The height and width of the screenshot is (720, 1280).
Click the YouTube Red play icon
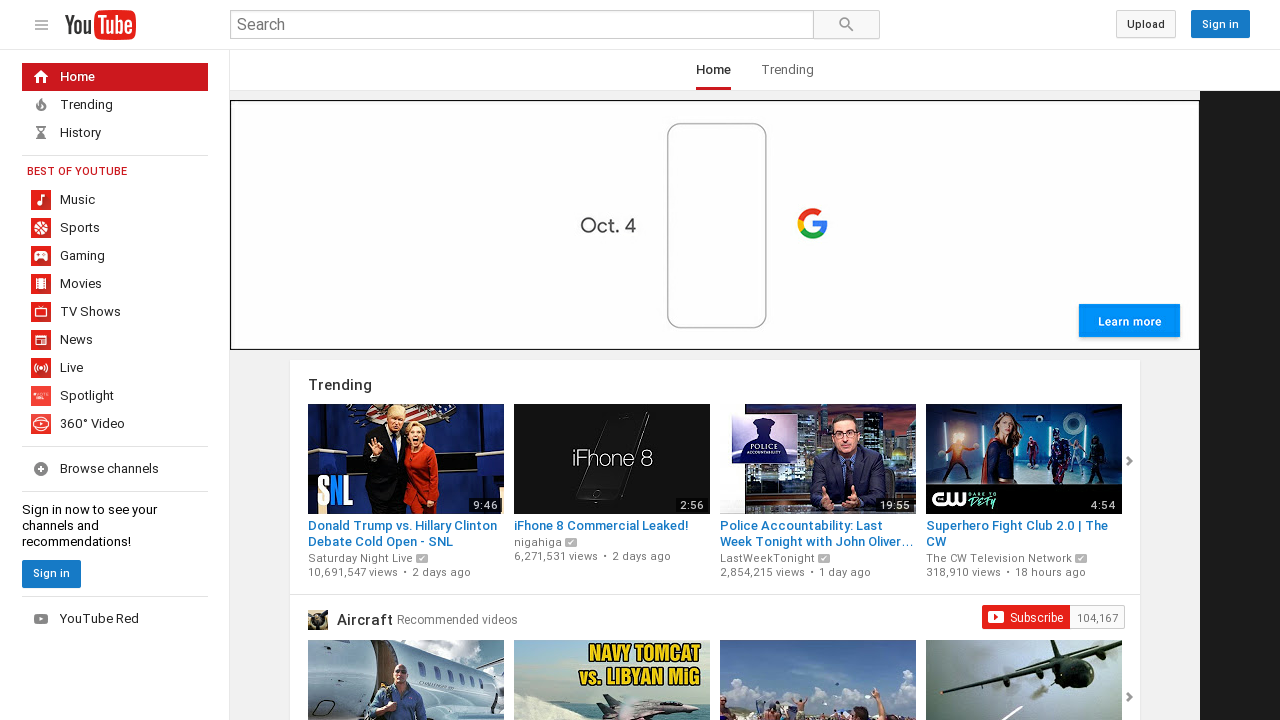pos(41,619)
